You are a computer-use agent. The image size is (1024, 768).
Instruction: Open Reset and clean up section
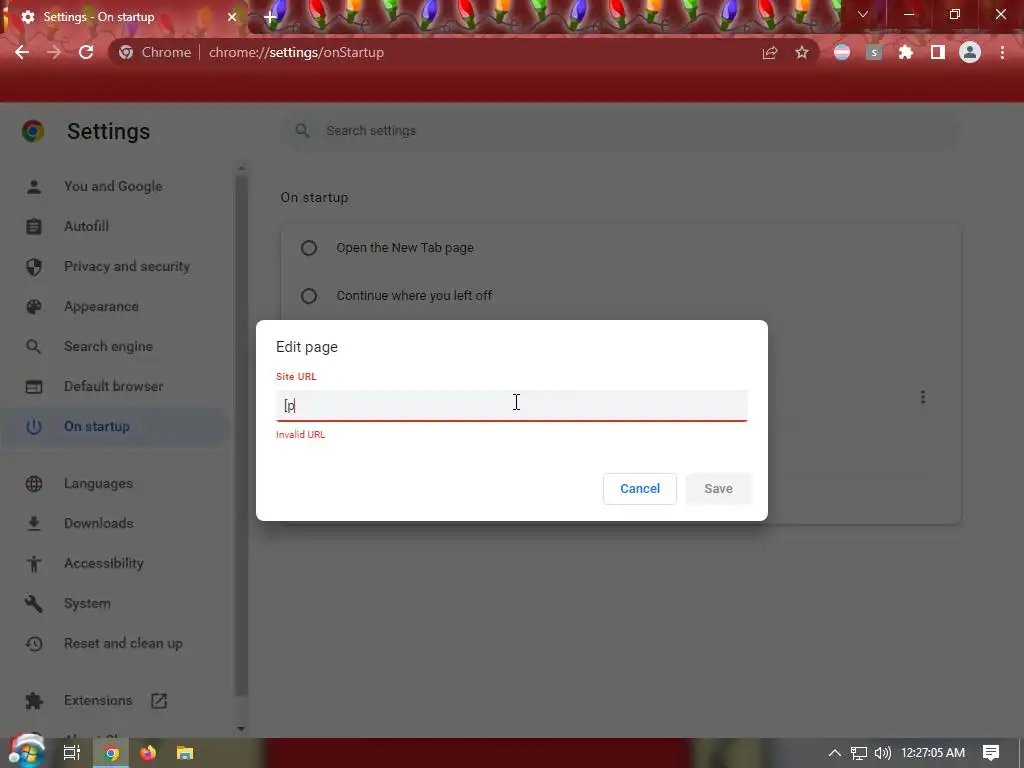pyautogui.click(x=123, y=643)
